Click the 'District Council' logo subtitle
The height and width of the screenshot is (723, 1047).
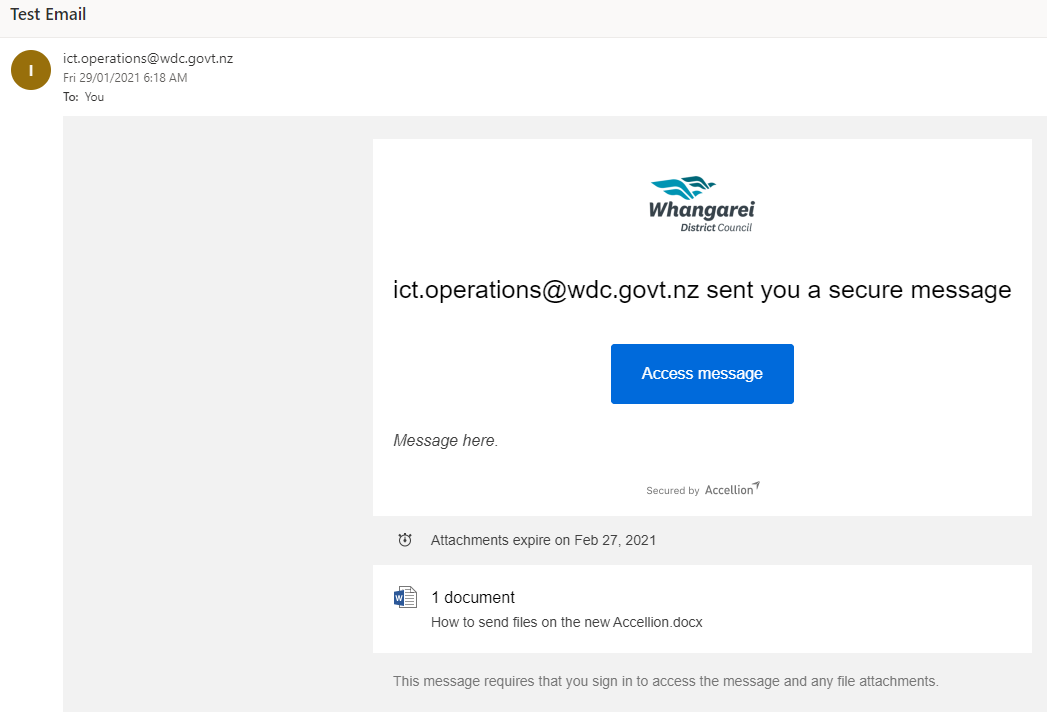pyautogui.click(x=715, y=228)
